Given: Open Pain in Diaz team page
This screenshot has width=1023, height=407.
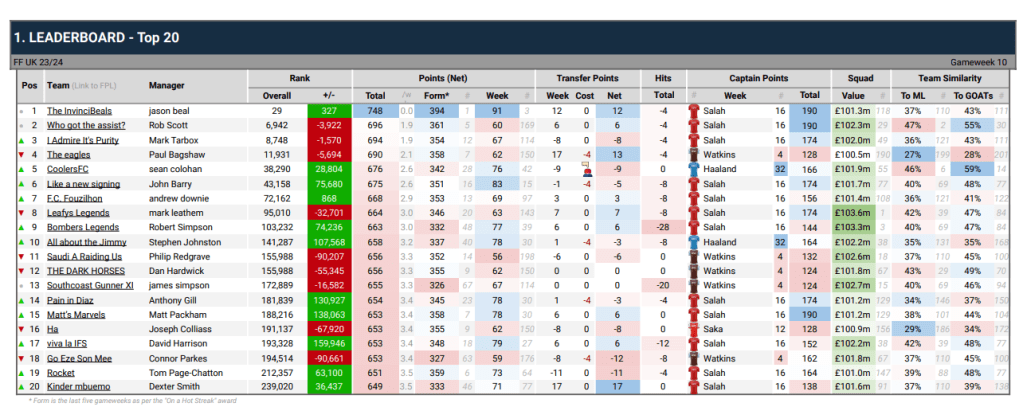Looking at the screenshot, I should tap(73, 299).
